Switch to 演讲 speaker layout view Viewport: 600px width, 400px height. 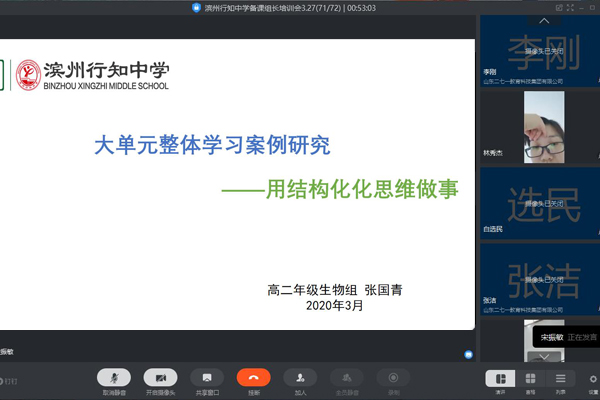[x=501, y=379]
